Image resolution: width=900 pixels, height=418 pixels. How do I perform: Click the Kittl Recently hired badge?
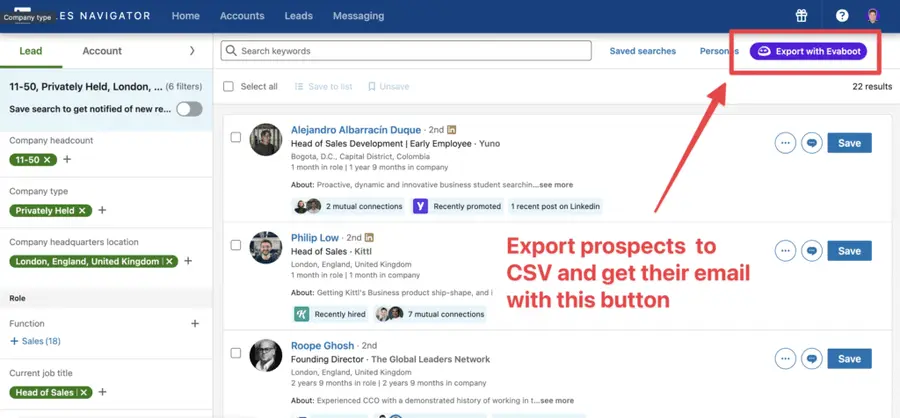(x=331, y=314)
